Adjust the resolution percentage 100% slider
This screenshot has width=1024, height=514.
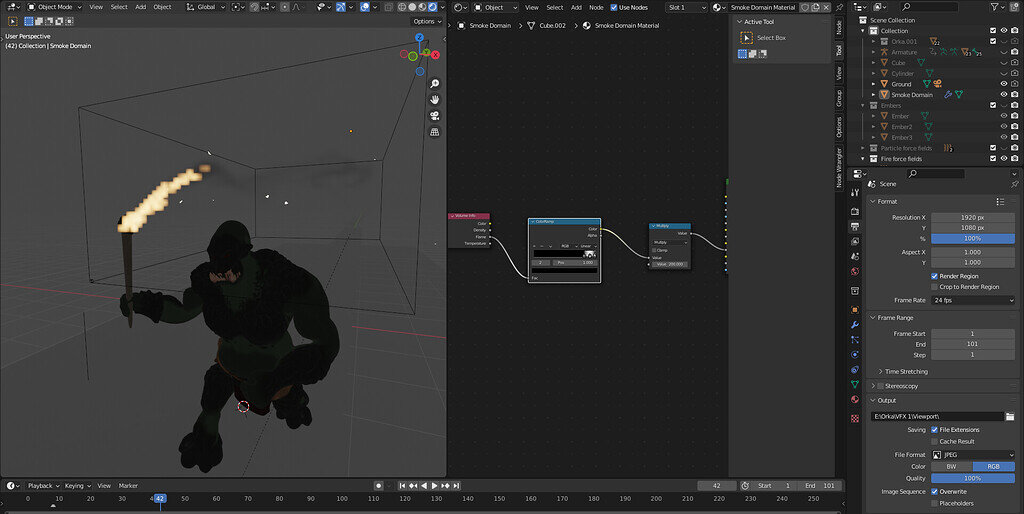tap(973, 238)
